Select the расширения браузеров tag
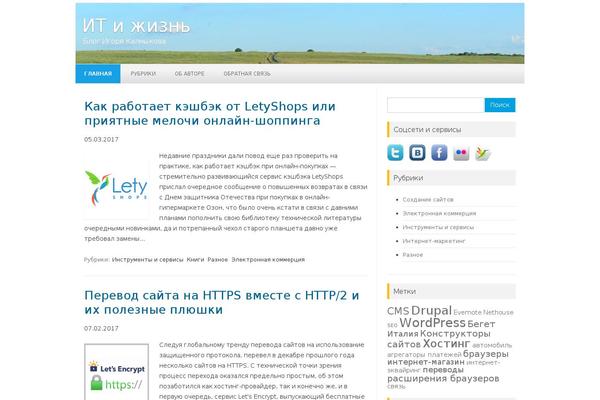Image resolution: width=600 pixels, height=400 pixels. 443,379
